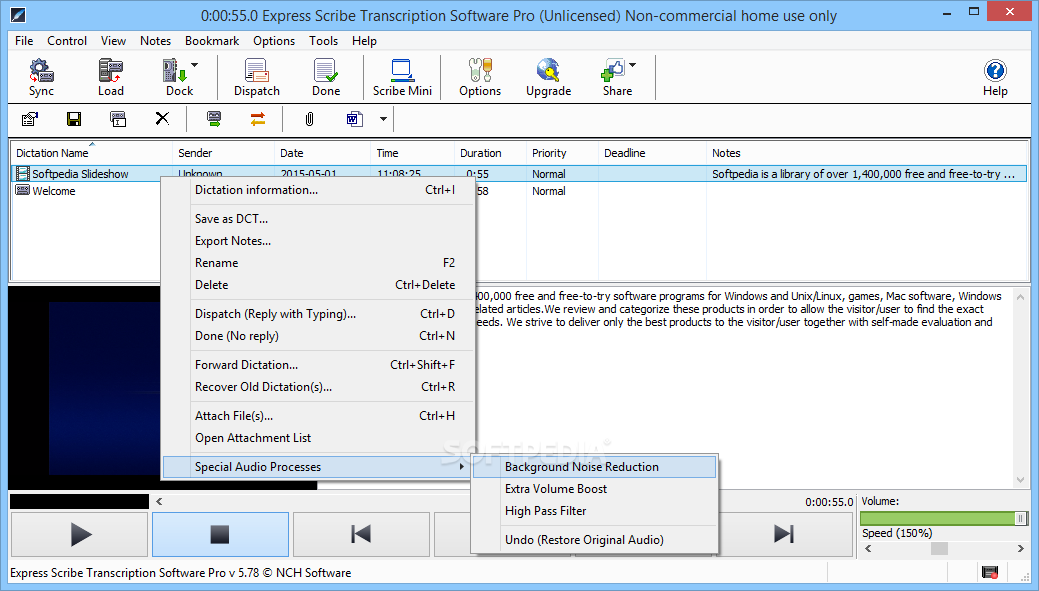Click the green forward dictation icon
This screenshot has height=591, width=1039.
[213, 119]
